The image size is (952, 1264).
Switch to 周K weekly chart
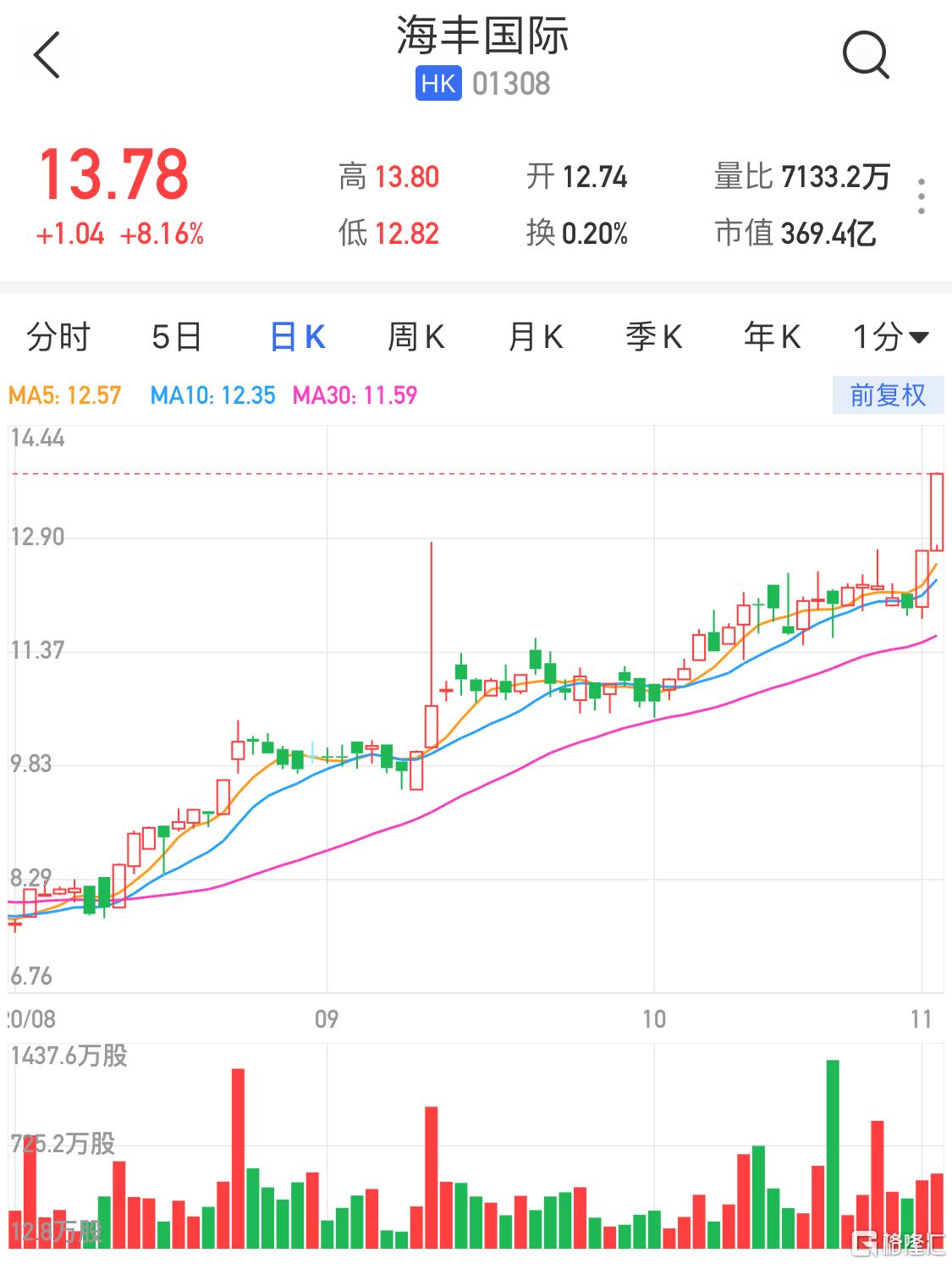click(415, 337)
